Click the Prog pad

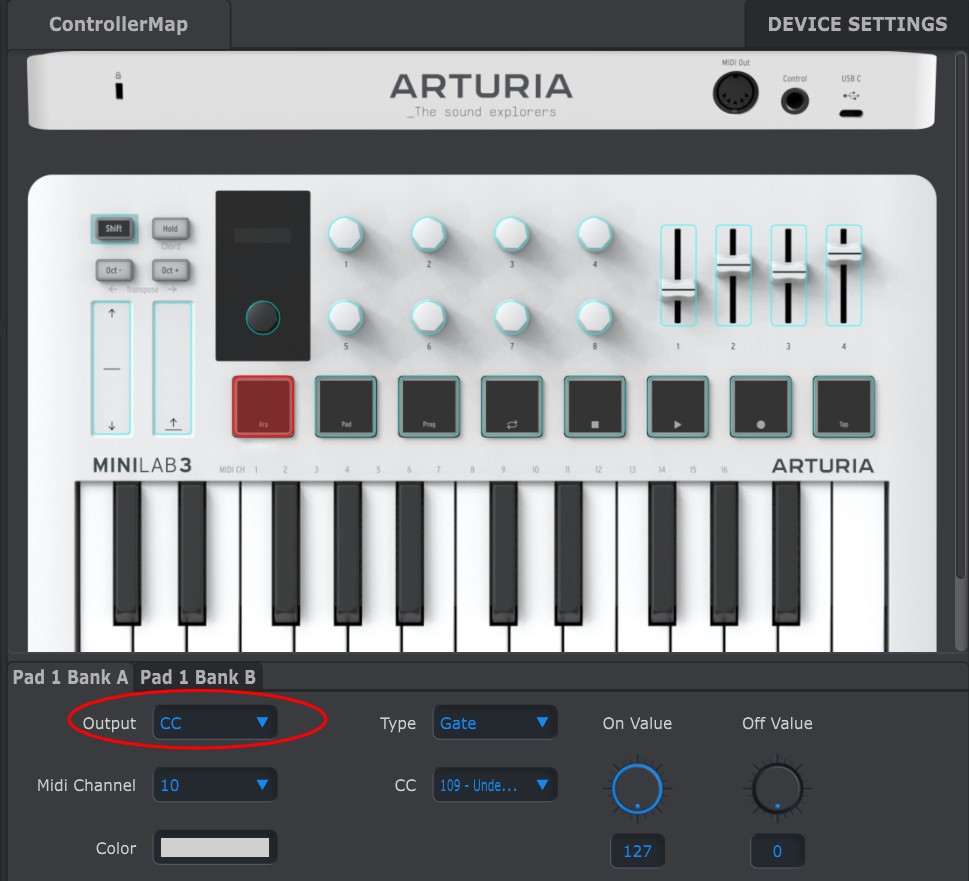[x=429, y=406]
